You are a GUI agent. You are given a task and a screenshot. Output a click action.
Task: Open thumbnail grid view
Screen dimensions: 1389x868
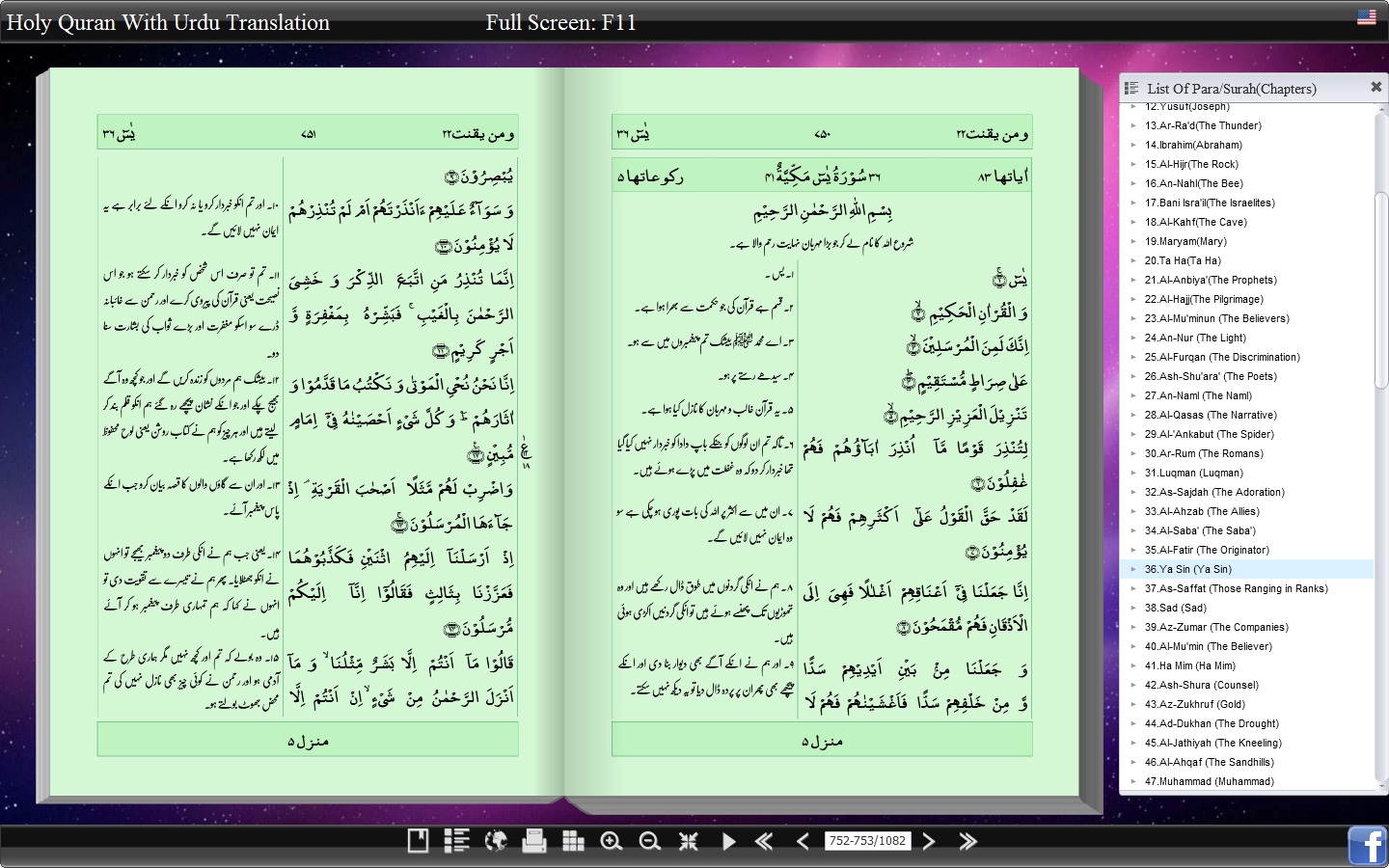[x=573, y=841]
